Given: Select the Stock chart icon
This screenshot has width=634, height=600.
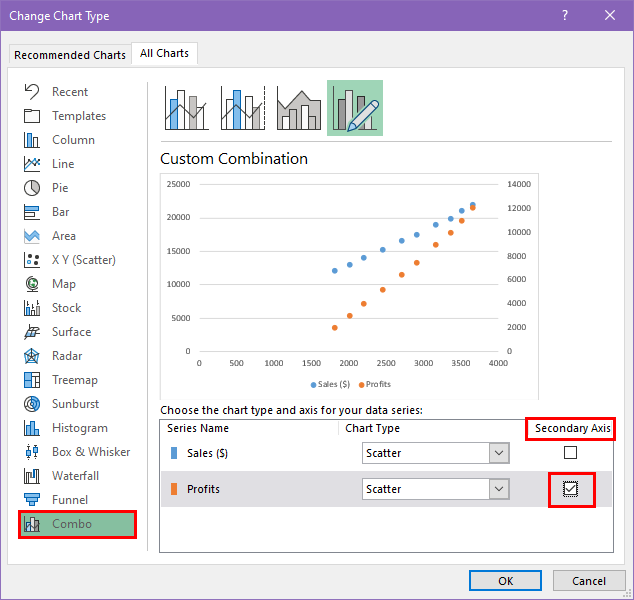Looking at the screenshot, I should point(32,308).
